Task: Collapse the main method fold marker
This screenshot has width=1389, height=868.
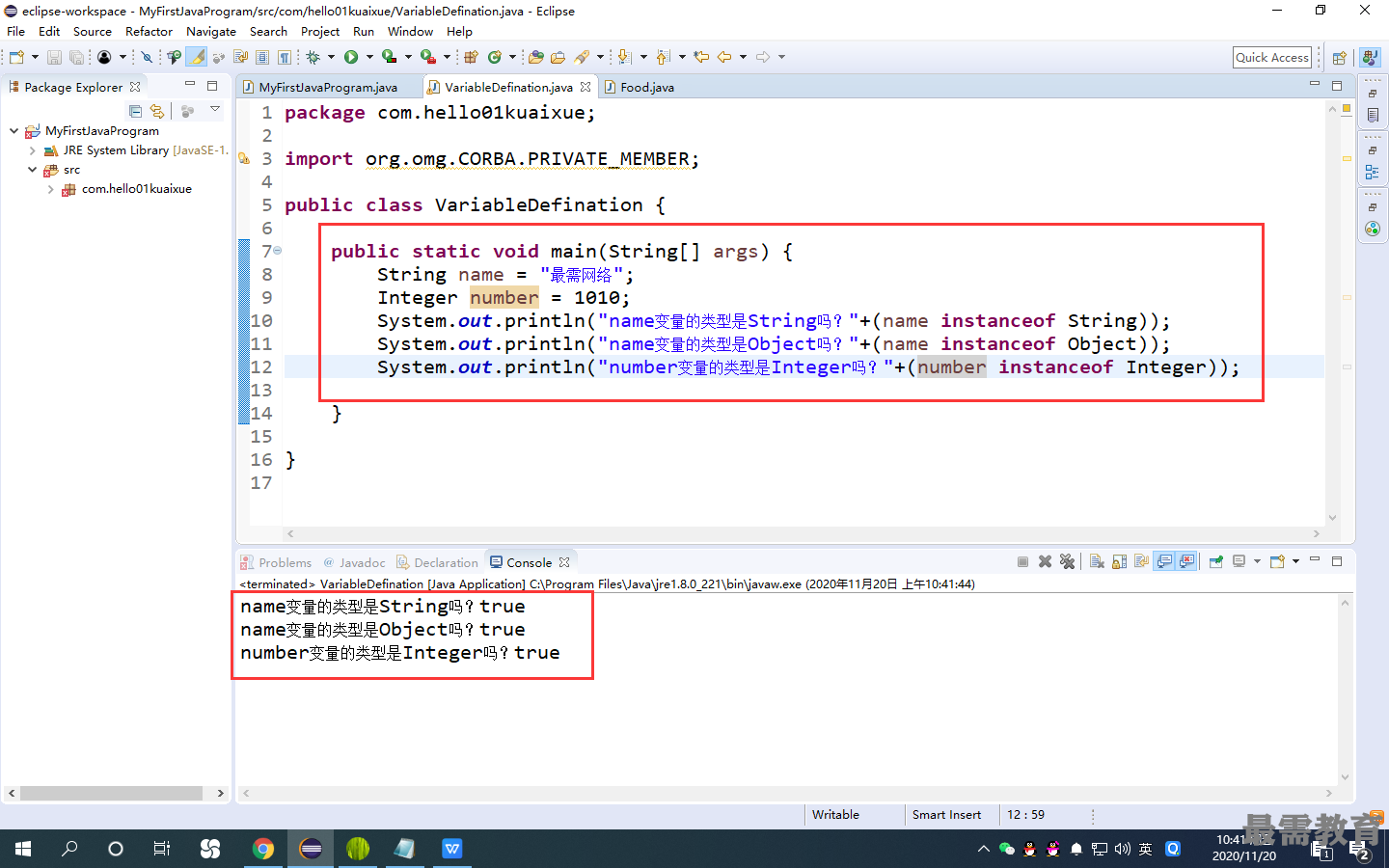Action: pos(278,251)
